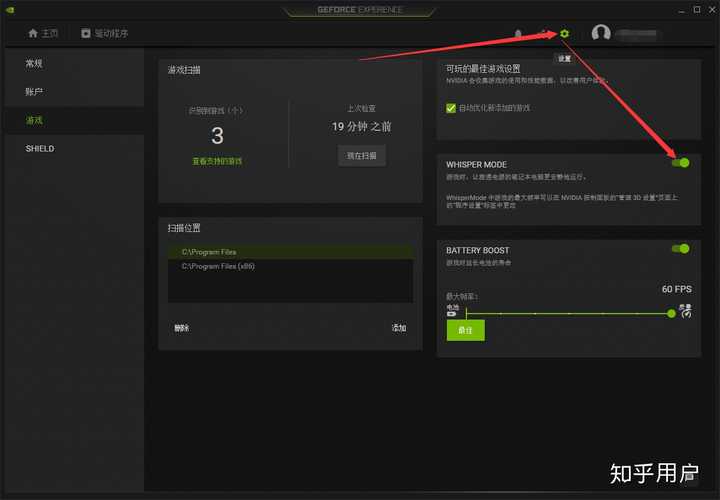Uncheck 自动优化新添加的游戏 checkbox
Screen dimensions: 720x500
click(x=451, y=108)
